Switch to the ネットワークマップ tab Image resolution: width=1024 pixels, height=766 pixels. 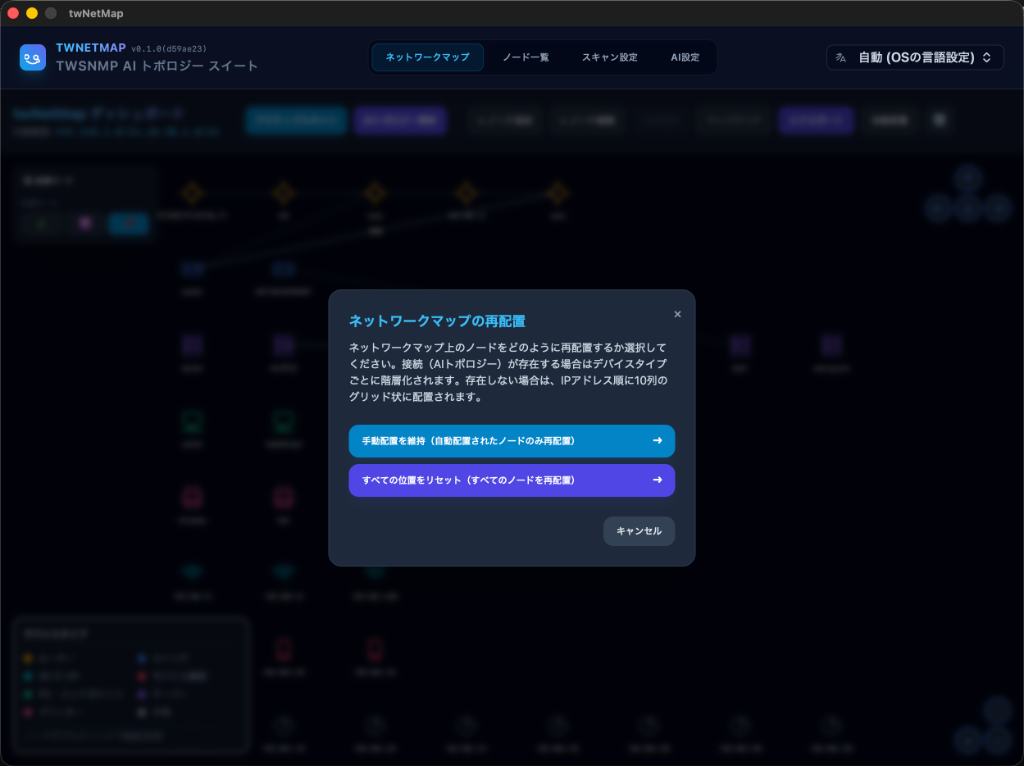(428, 57)
